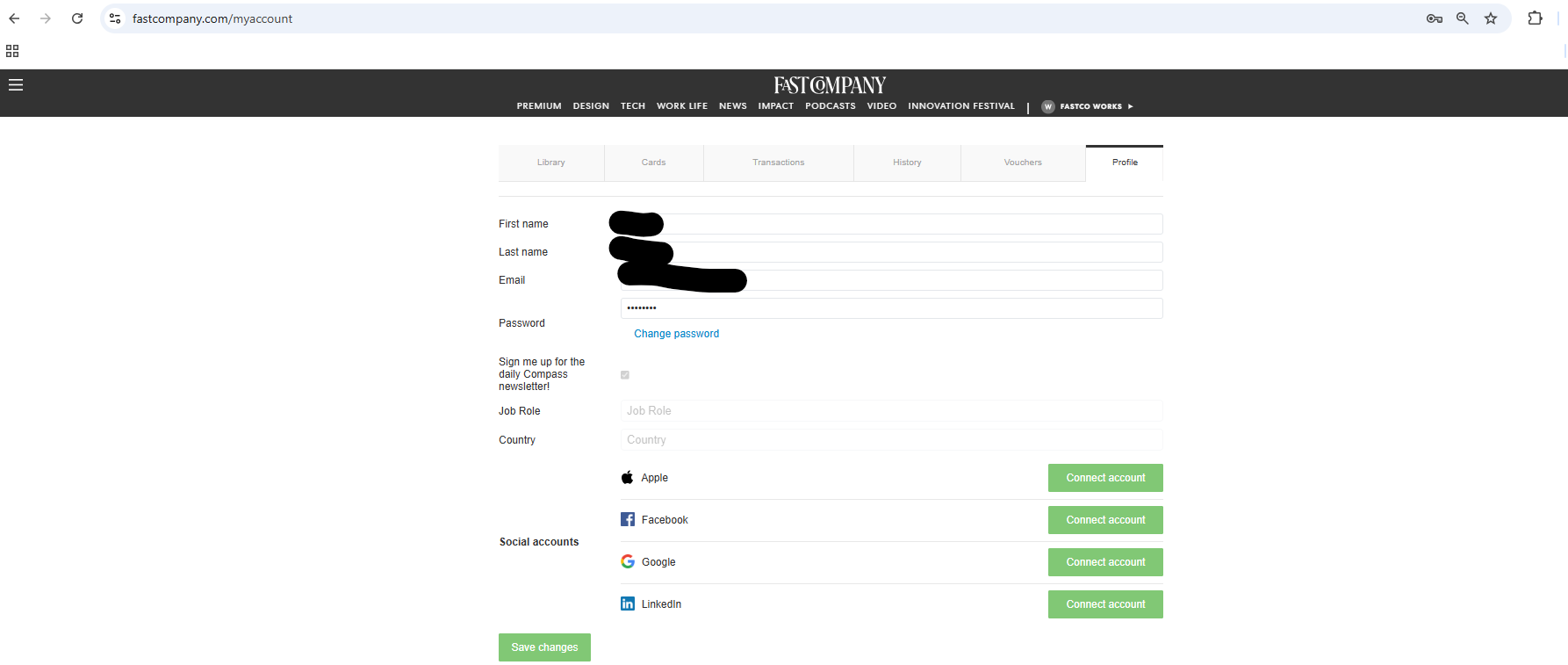The height and width of the screenshot is (665, 1568).
Task: Click the zoom magnifier icon in address bar
Action: click(x=1463, y=18)
